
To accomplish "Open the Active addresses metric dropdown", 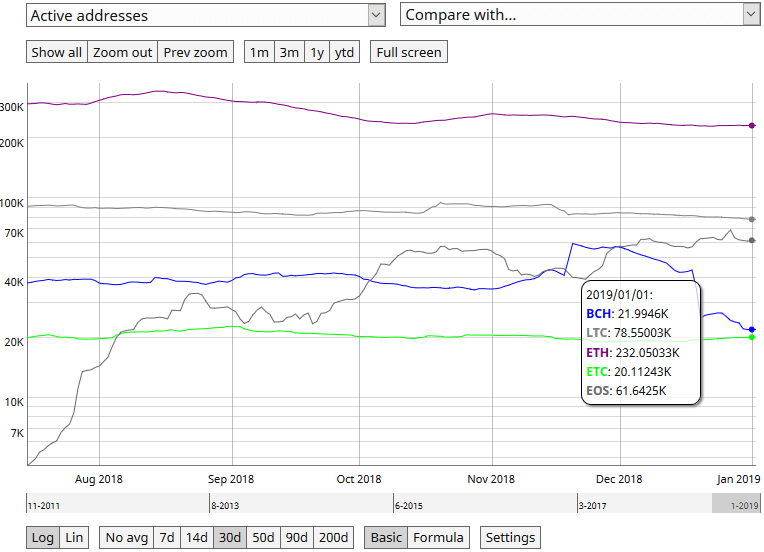I will pos(206,15).
